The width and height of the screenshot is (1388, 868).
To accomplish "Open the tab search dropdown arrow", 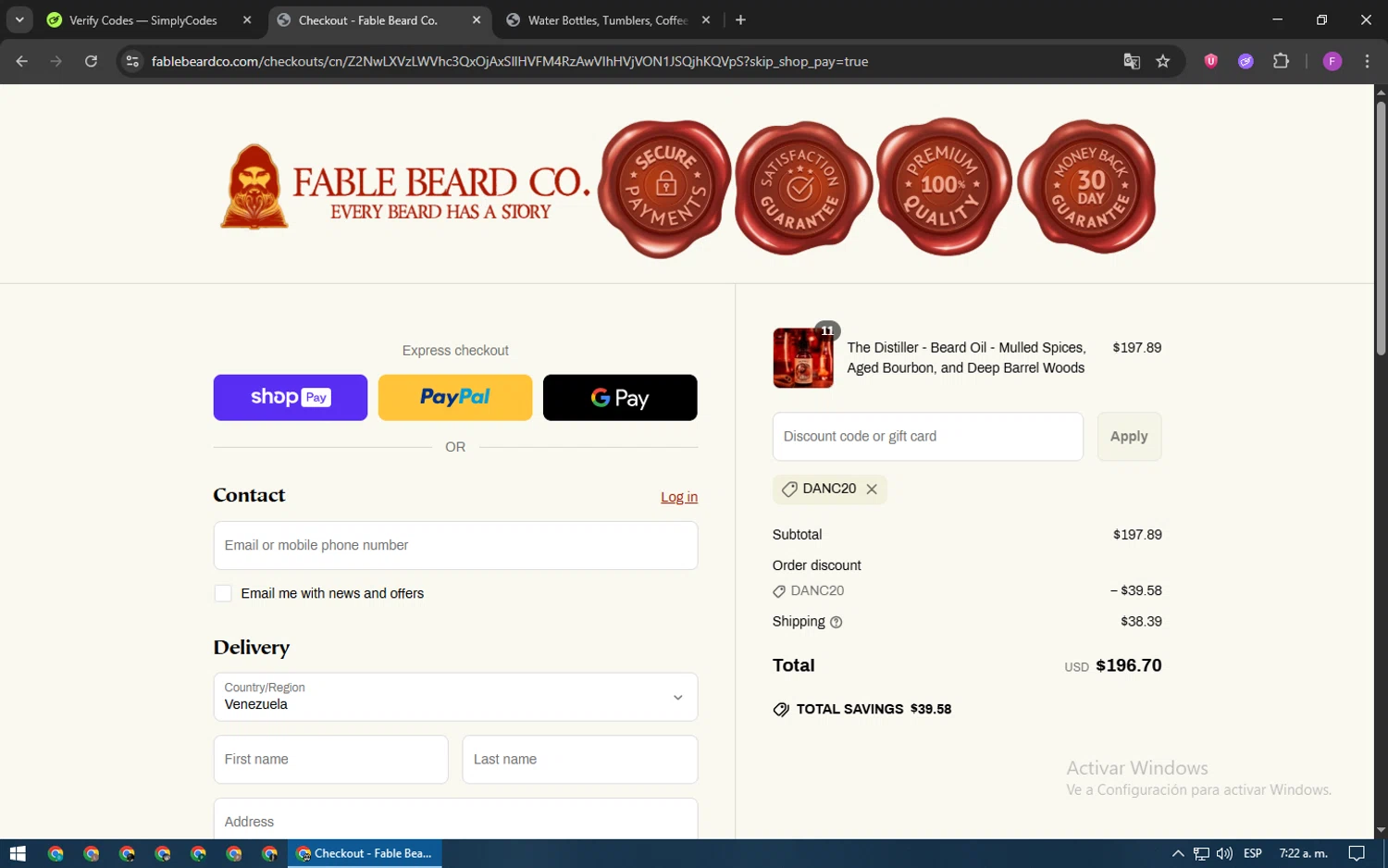I will [x=19, y=19].
